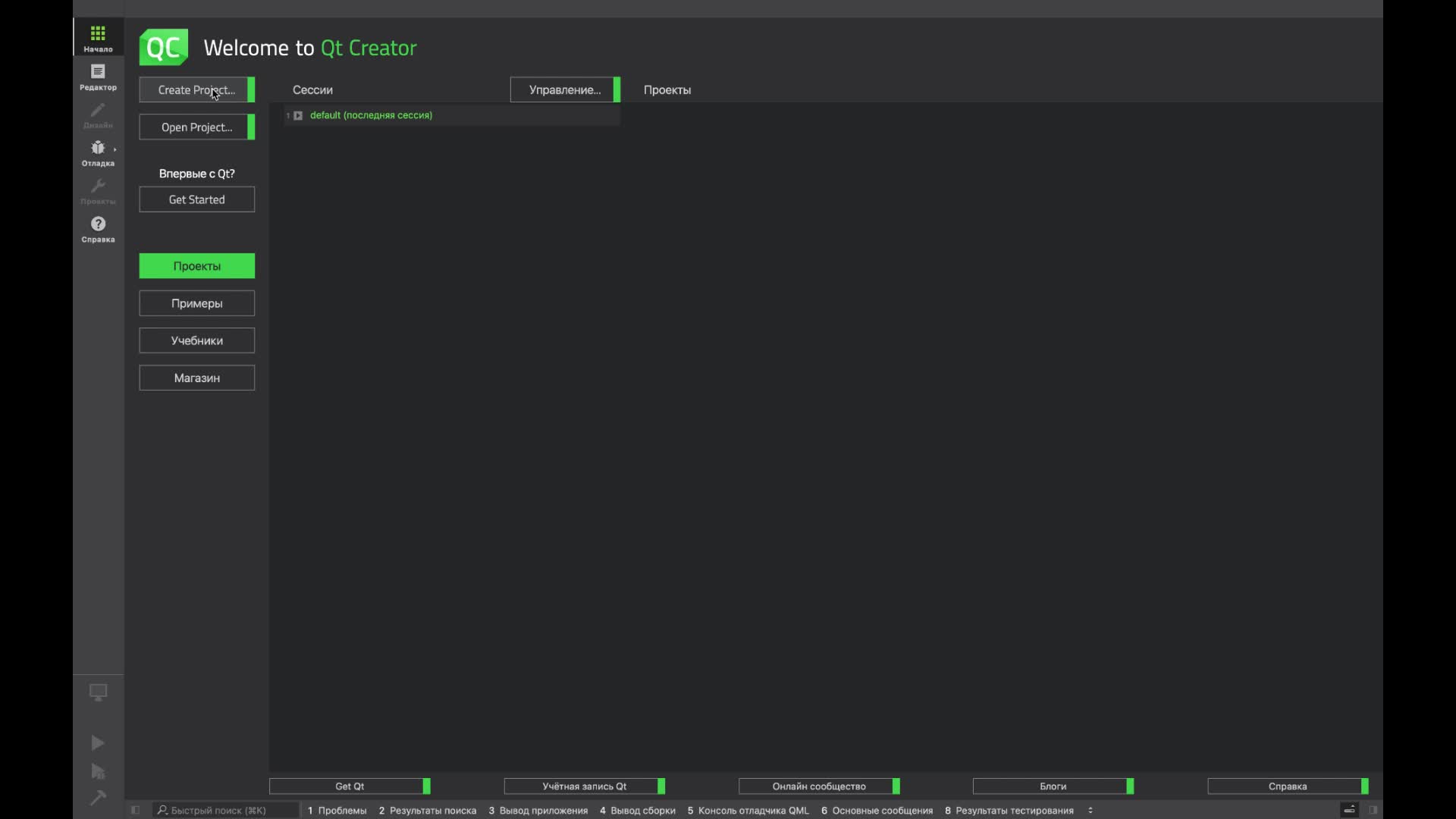
Task: Click the Впервые с Qt? label
Action: (197, 174)
